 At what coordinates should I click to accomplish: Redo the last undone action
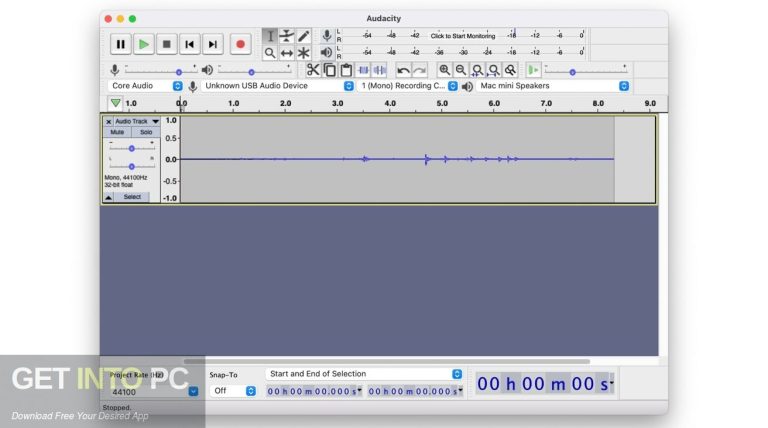419,70
